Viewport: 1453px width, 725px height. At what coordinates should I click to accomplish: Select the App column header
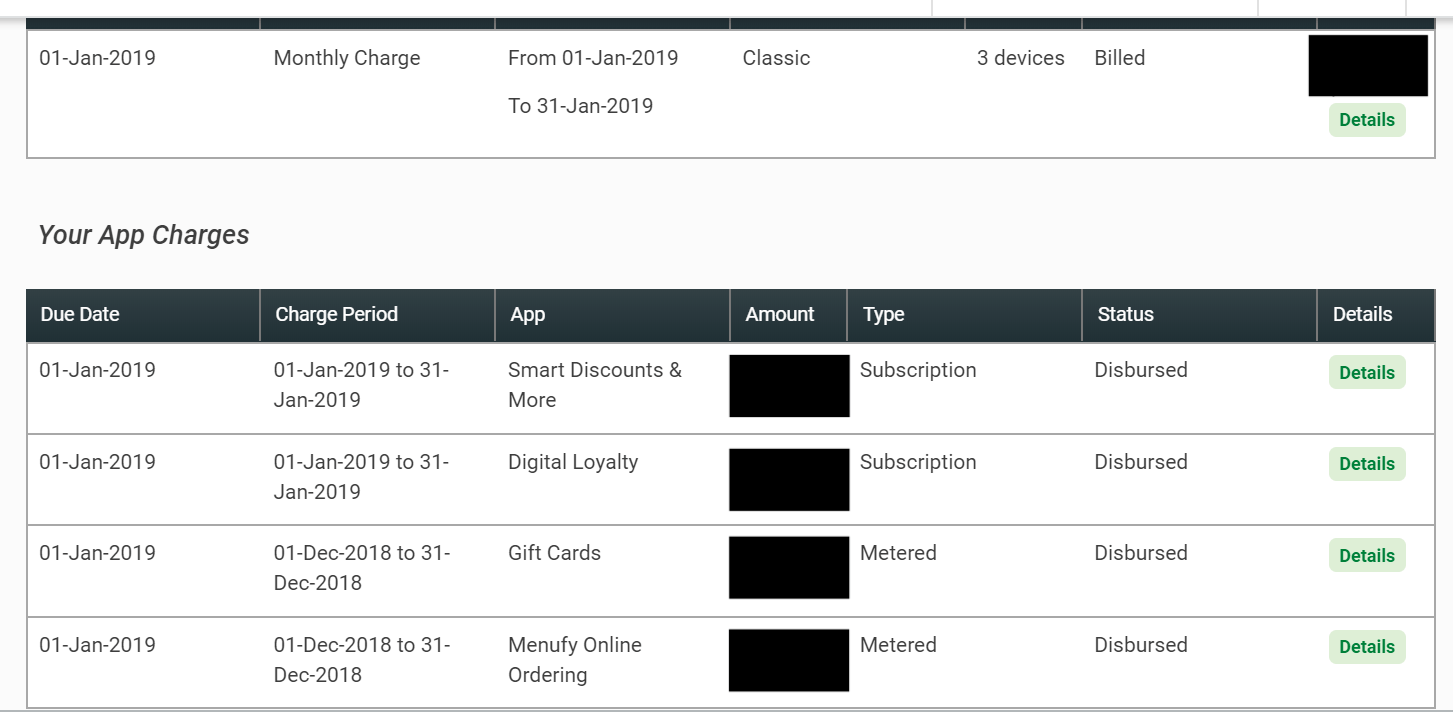[528, 314]
